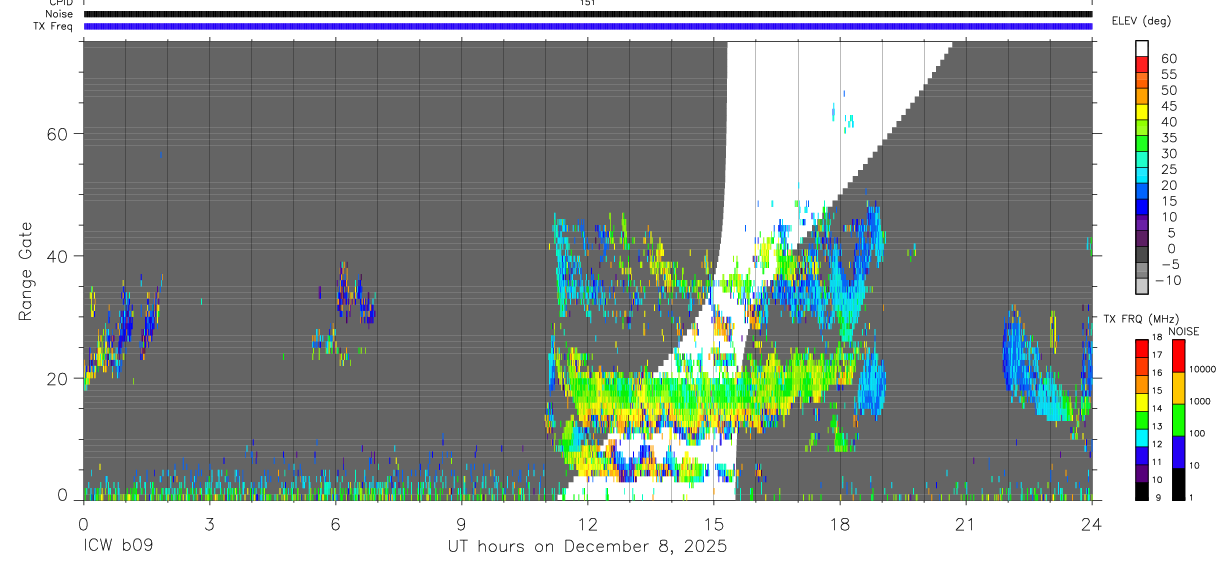Viewport: 1228px width, 567px height.
Task: Click the '40' label on the ELEV scale
Action: (x=1168, y=122)
